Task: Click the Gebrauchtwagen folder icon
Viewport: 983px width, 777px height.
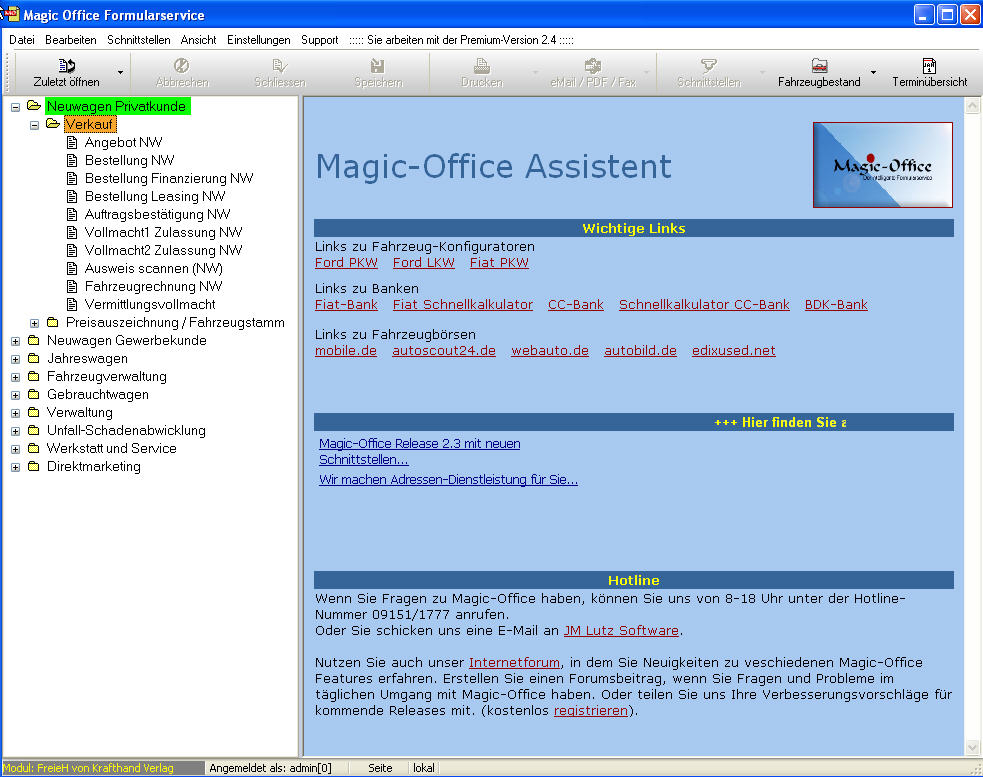Action: pyautogui.click(x=34, y=394)
